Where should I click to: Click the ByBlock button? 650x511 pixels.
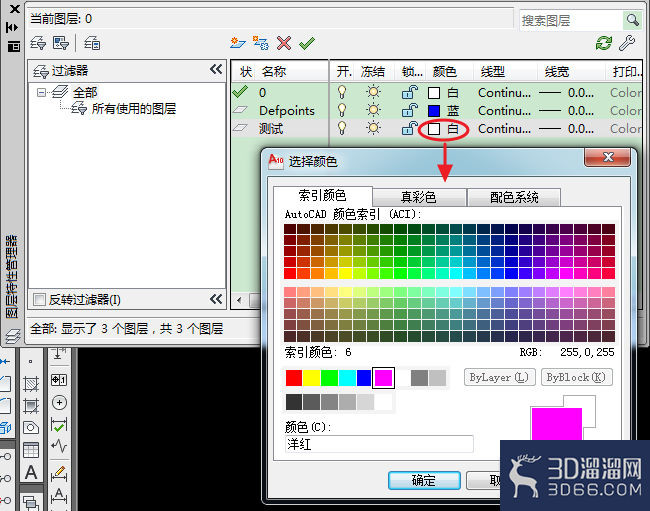point(576,377)
